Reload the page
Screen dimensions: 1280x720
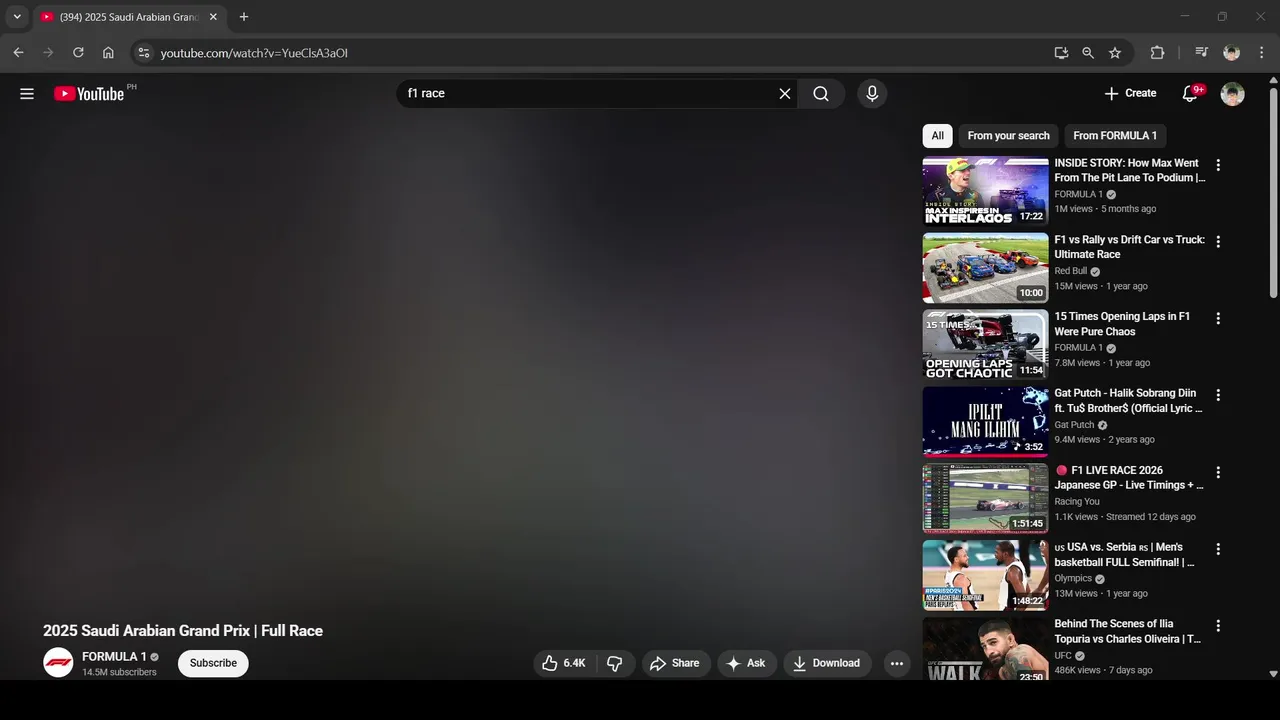78,53
